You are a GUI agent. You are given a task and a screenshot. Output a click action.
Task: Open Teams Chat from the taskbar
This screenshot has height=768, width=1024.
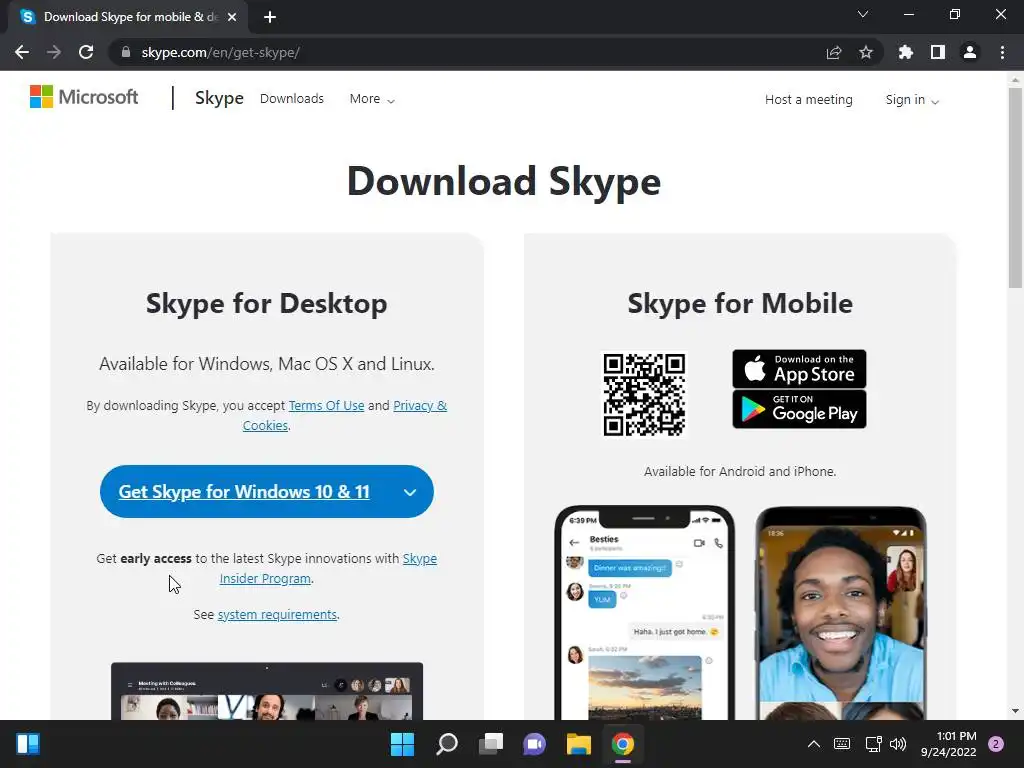pos(534,744)
